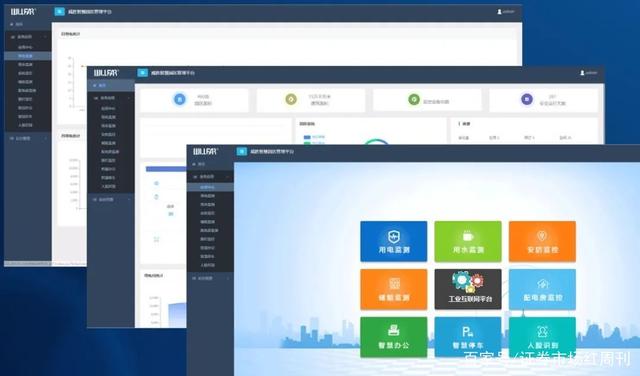This screenshot has width=640, height=376.
Task: Open the 智慧停车 parking tile
Action: [468, 337]
